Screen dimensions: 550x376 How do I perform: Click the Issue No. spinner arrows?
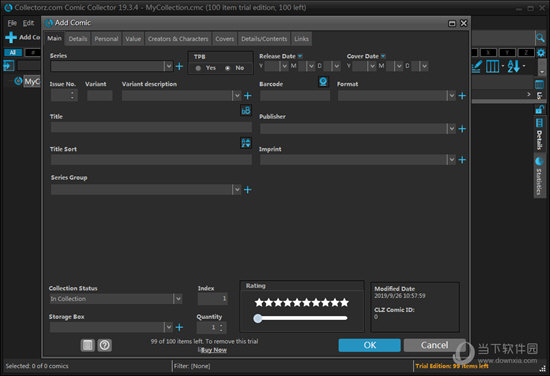click(x=72, y=95)
